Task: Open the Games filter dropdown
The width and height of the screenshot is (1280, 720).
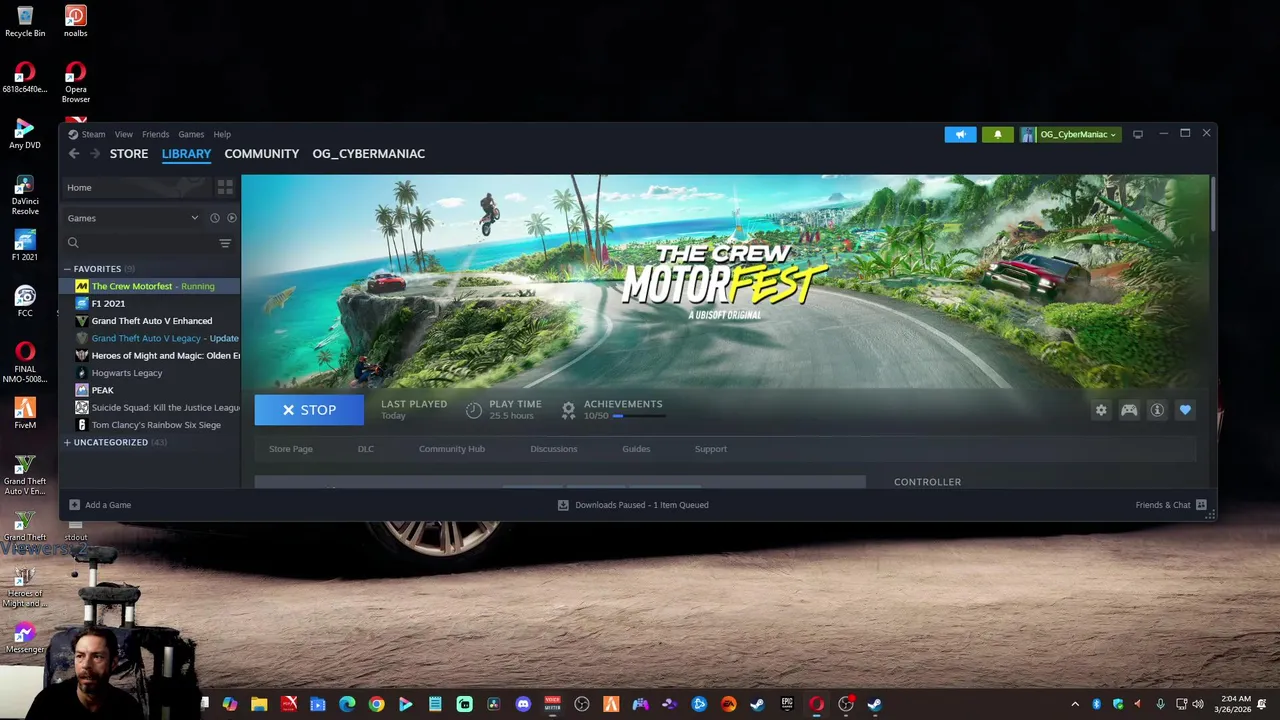Action: 133,218
